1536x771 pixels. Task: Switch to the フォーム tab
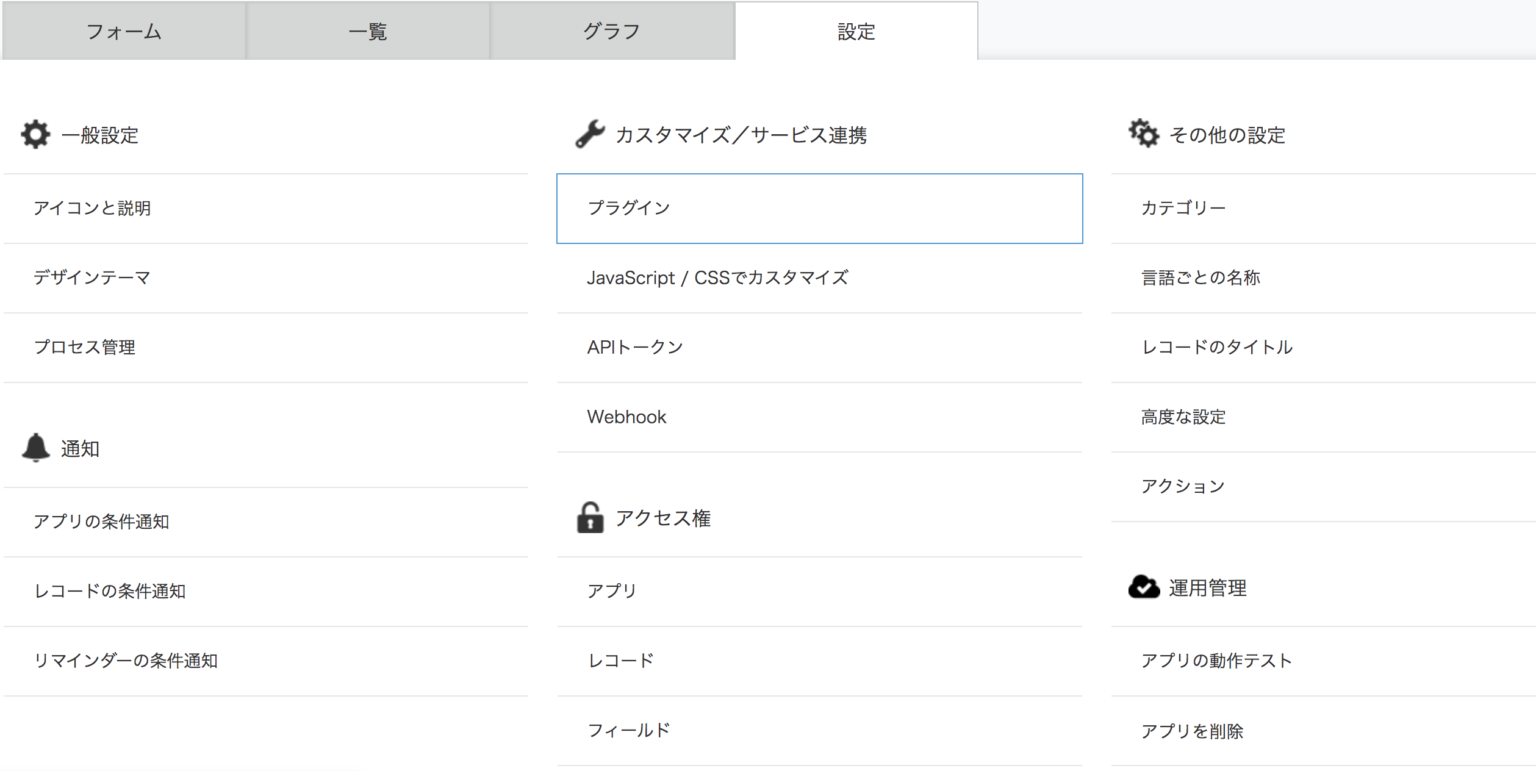(x=124, y=31)
